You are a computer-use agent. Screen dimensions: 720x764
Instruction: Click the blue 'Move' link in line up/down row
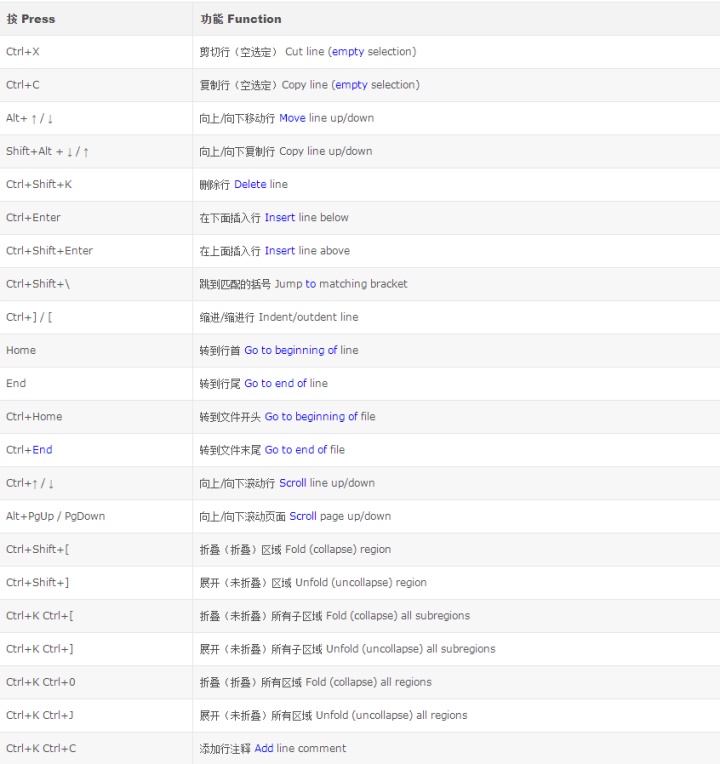(x=292, y=118)
